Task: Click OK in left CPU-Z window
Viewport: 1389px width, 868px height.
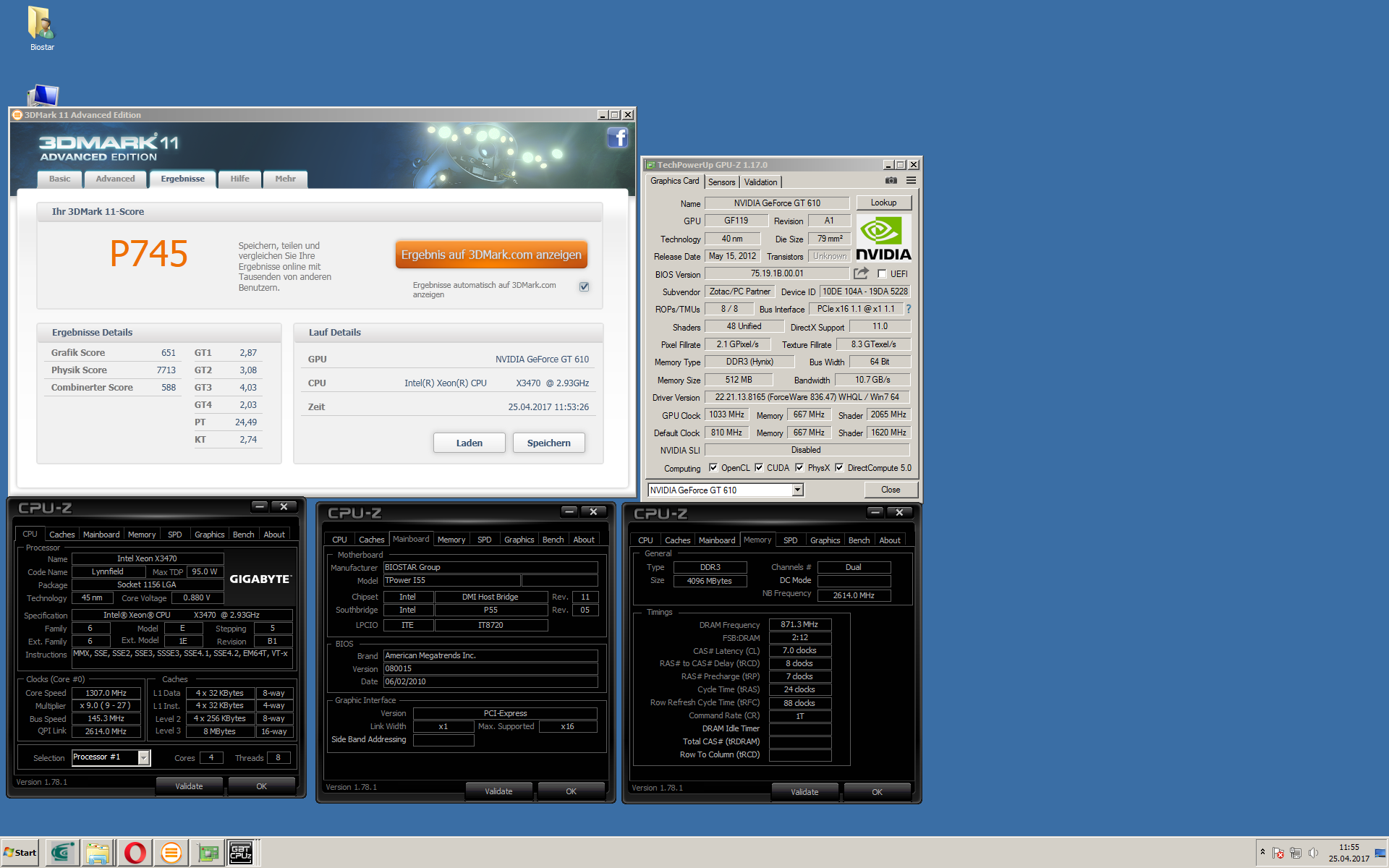Action: tap(261, 786)
